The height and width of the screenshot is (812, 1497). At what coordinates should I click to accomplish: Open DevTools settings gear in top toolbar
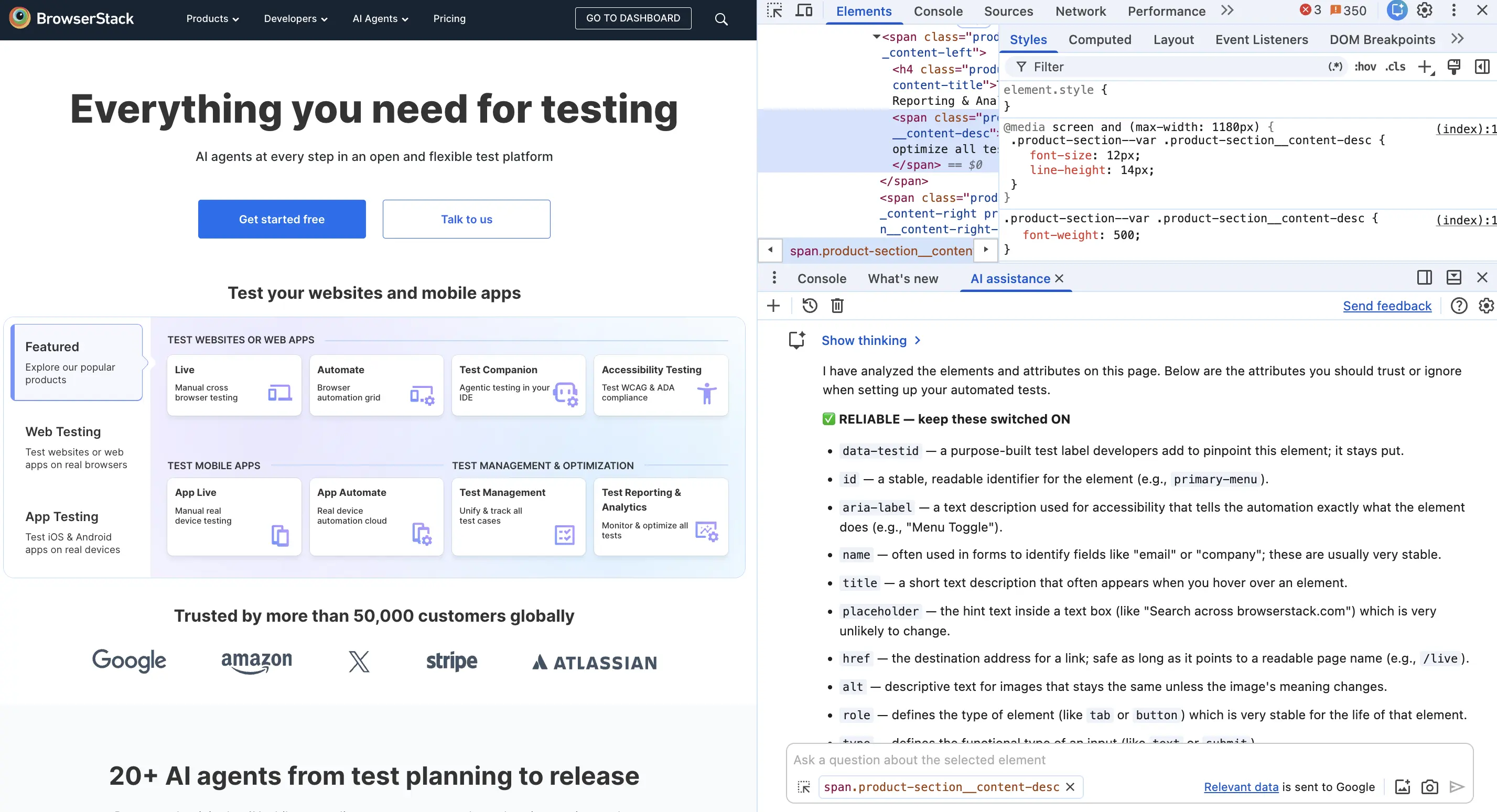[x=1424, y=10]
